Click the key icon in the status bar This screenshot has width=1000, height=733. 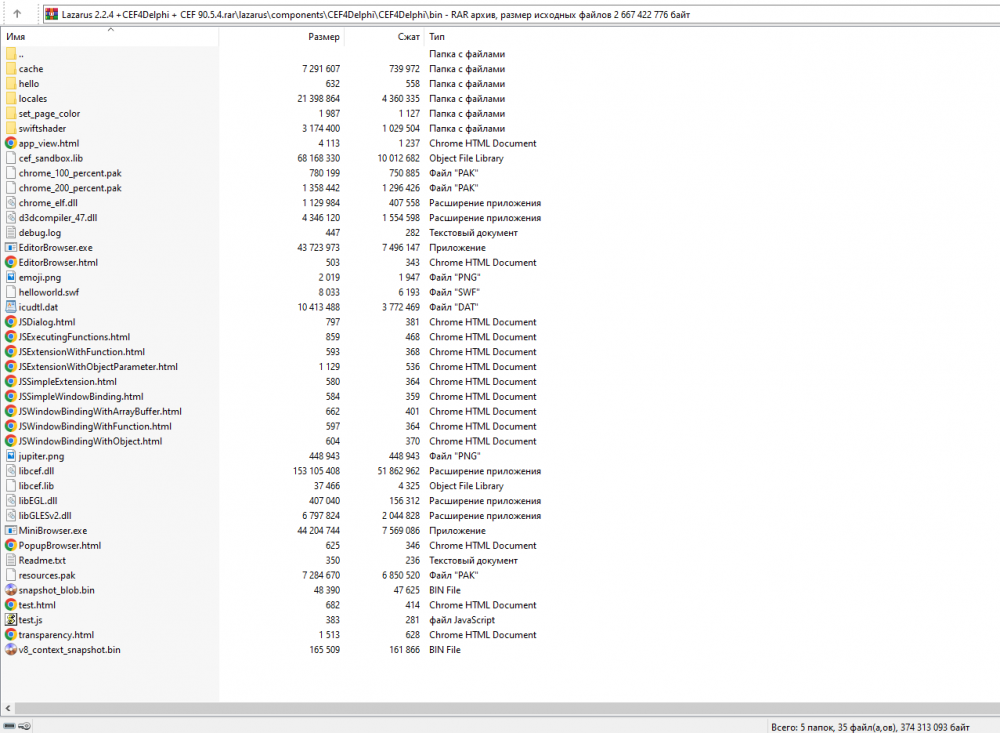24,726
